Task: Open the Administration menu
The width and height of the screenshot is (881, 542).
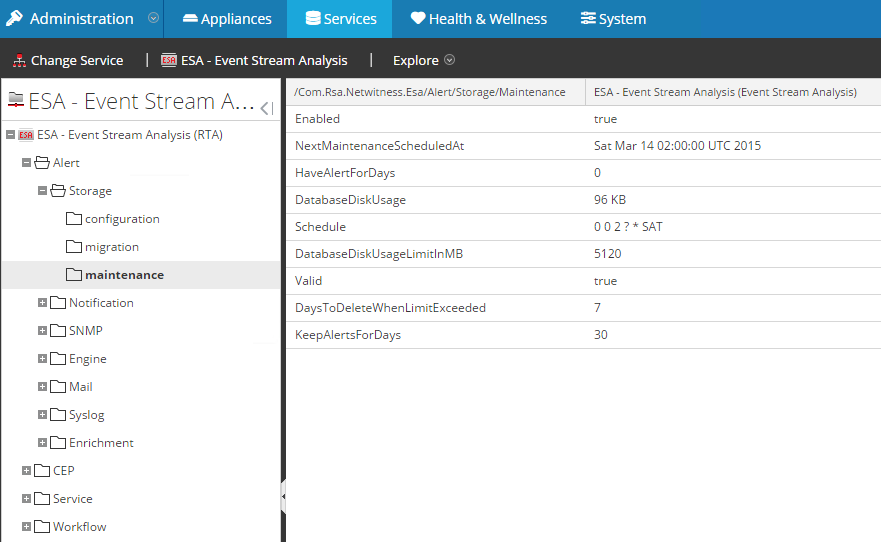Action: [81, 19]
